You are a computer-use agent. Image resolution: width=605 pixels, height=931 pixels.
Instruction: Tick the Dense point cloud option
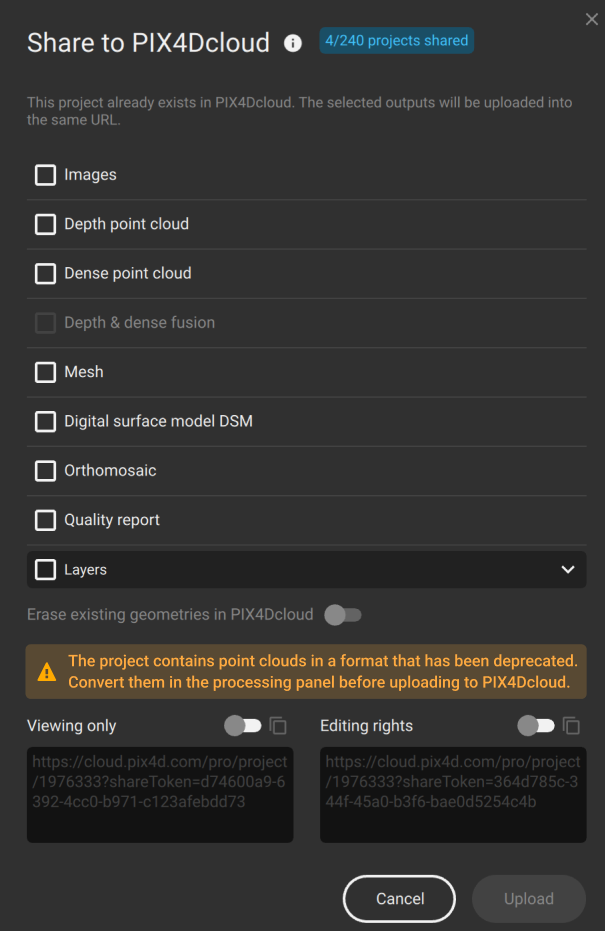click(45, 273)
